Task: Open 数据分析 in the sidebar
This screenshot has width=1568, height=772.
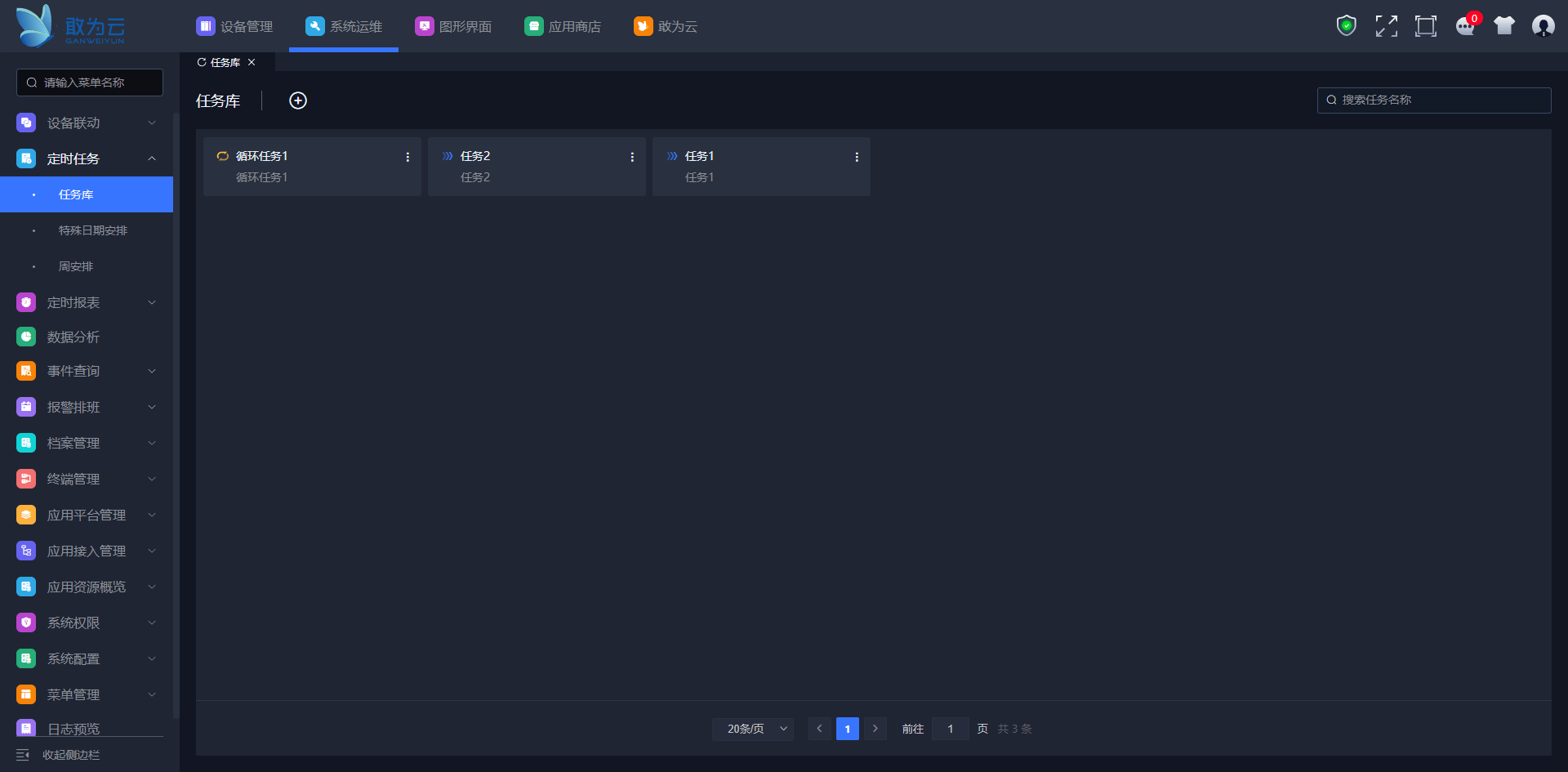Action: coord(87,337)
